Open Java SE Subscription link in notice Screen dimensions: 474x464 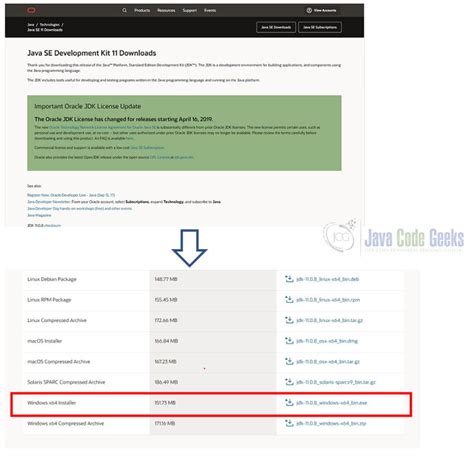point(147,148)
